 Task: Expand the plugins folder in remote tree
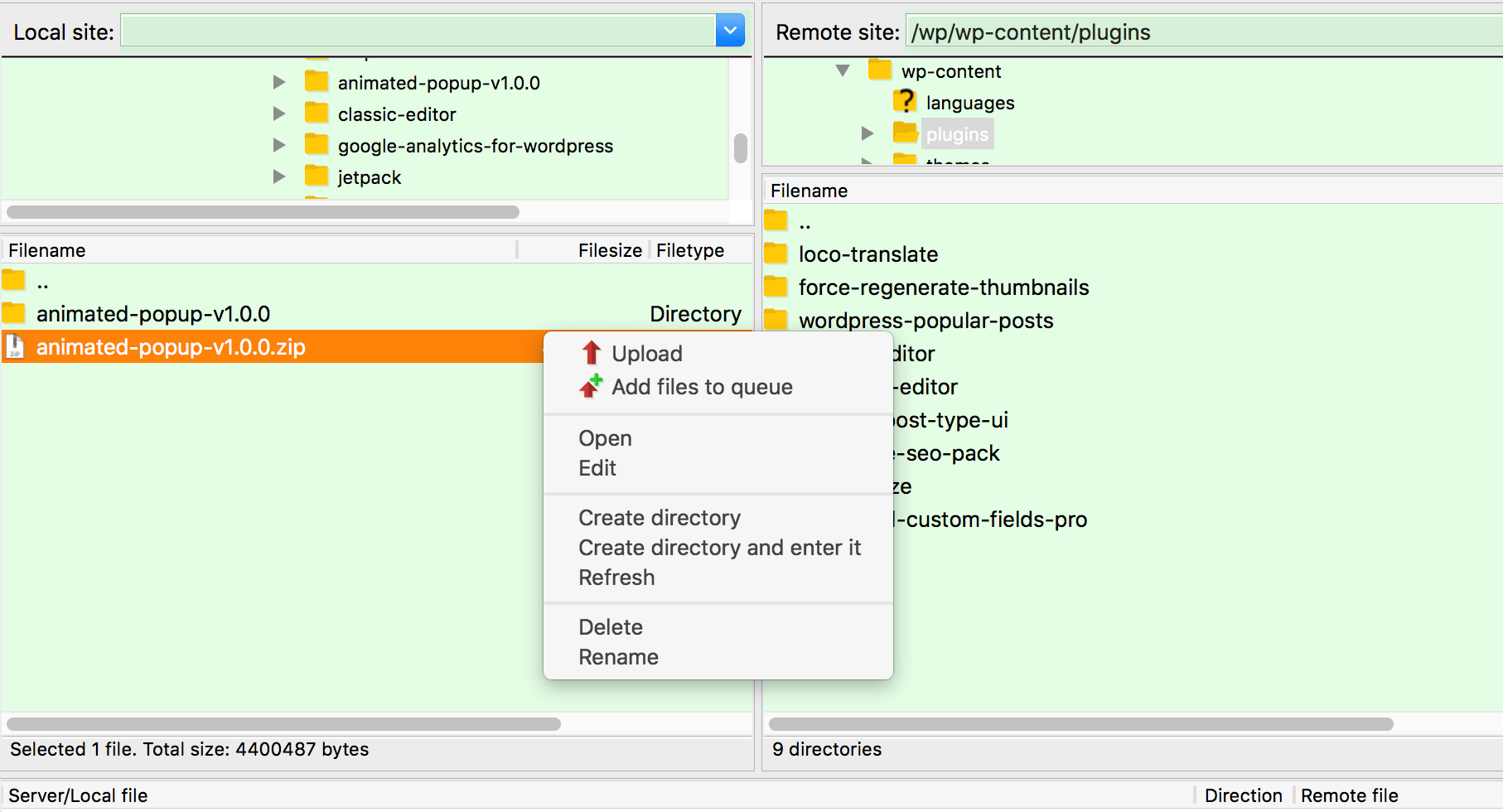click(867, 133)
